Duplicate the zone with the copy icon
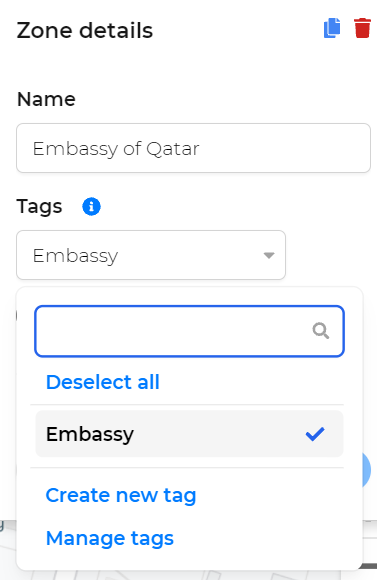The height and width of the screenshot is (580, 377). [332, 28]
